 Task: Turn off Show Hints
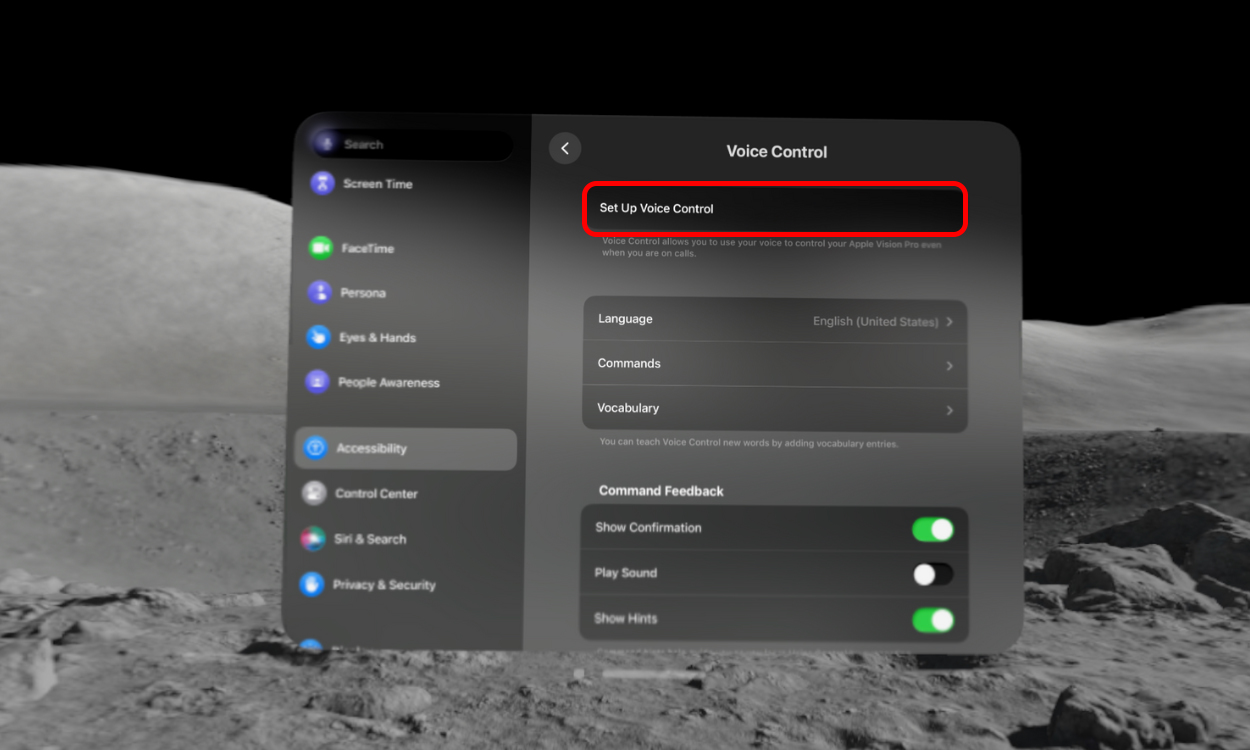click(932, 620)
